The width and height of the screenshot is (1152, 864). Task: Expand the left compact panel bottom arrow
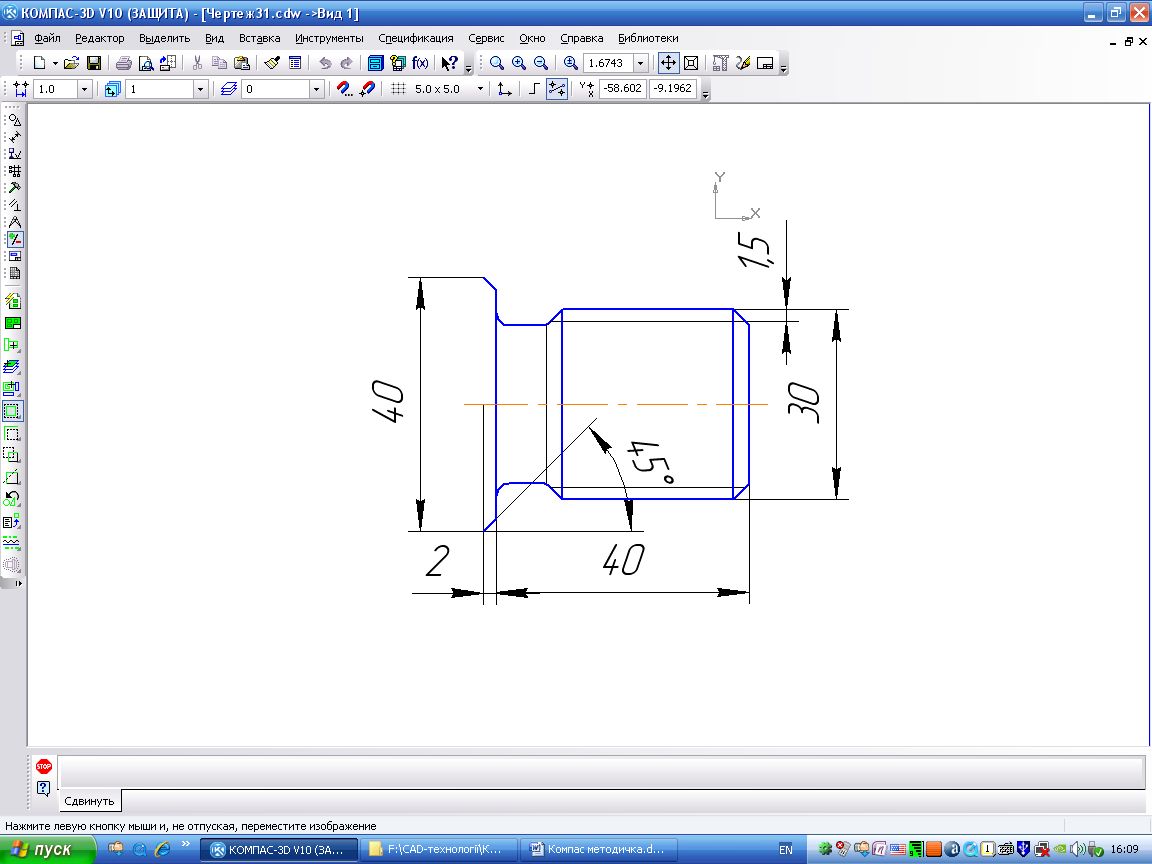pyautogui.click(x=18, y=583)
